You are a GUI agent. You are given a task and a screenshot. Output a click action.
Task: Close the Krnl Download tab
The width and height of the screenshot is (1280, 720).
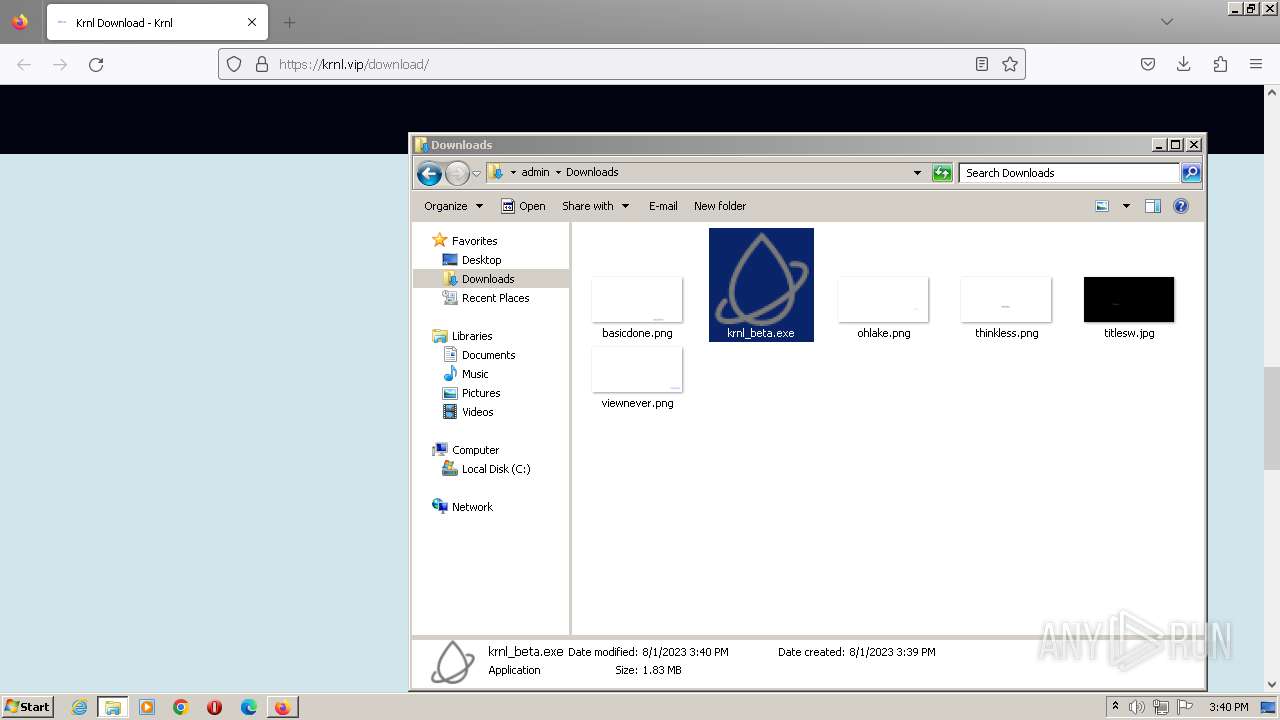[x=252, y=22]
